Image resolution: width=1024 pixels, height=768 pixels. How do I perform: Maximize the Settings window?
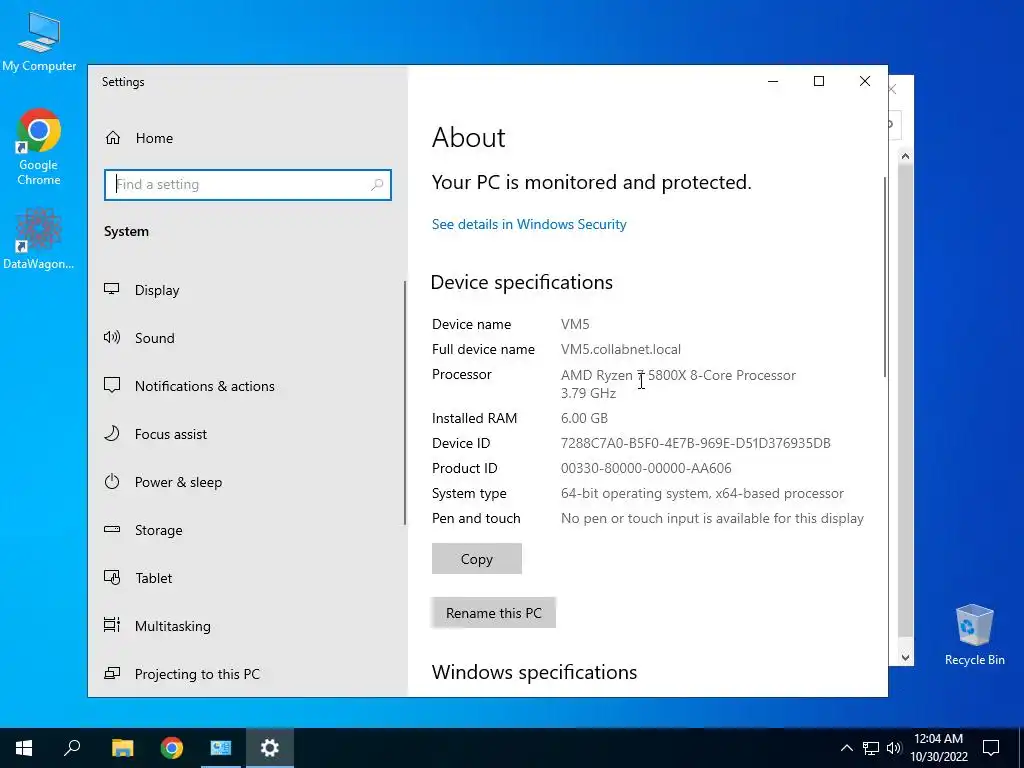[x=819, y=81]
